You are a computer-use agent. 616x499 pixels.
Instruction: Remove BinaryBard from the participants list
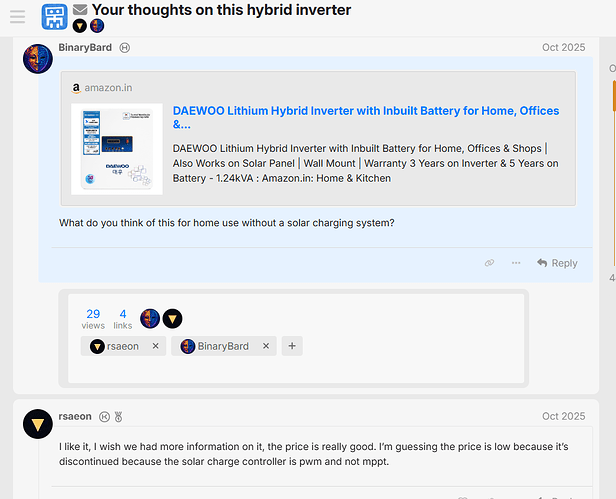266,346
